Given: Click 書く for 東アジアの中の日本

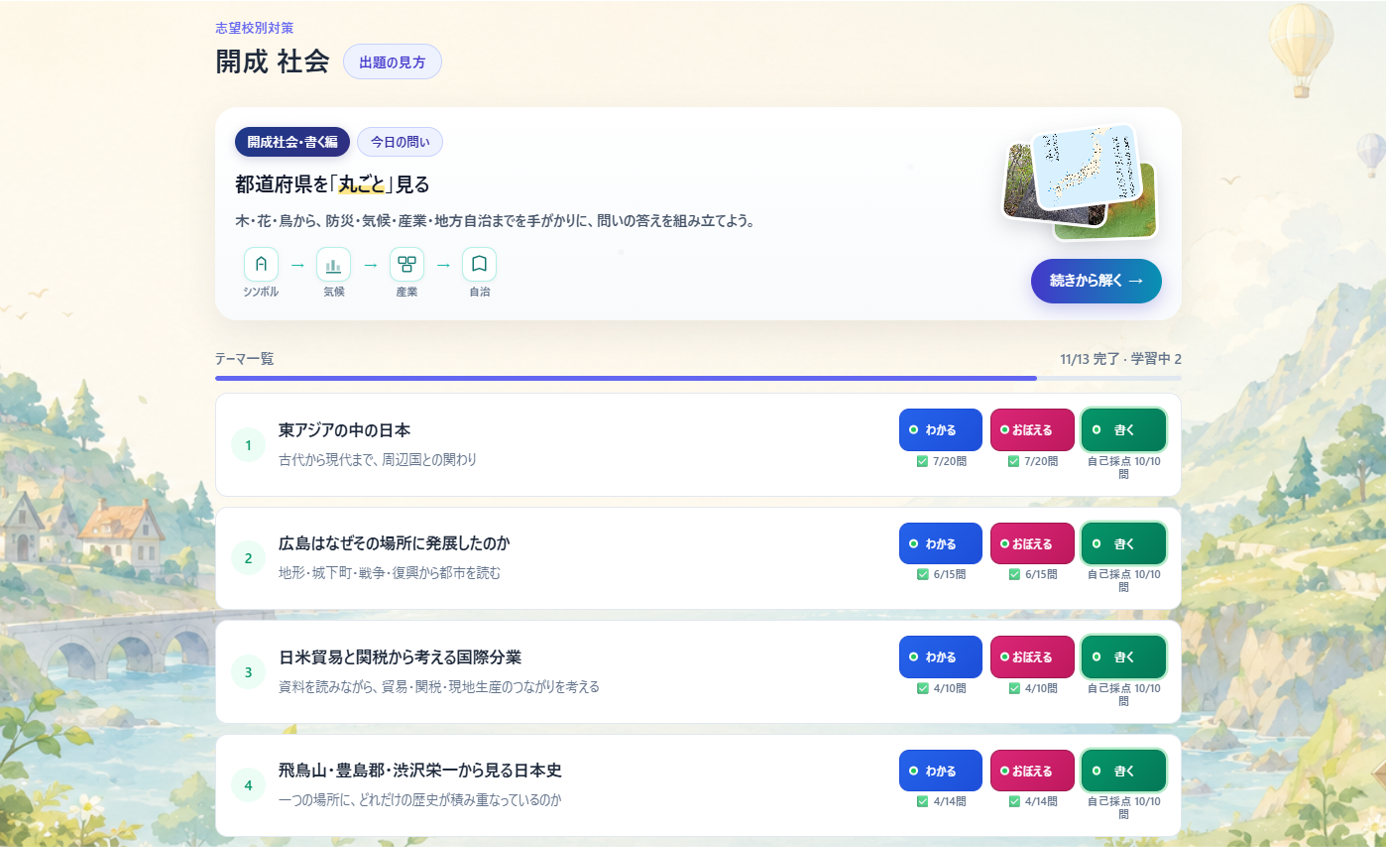Looking at the screenshot, I should pyautogui.click(x=1124, y=430).
